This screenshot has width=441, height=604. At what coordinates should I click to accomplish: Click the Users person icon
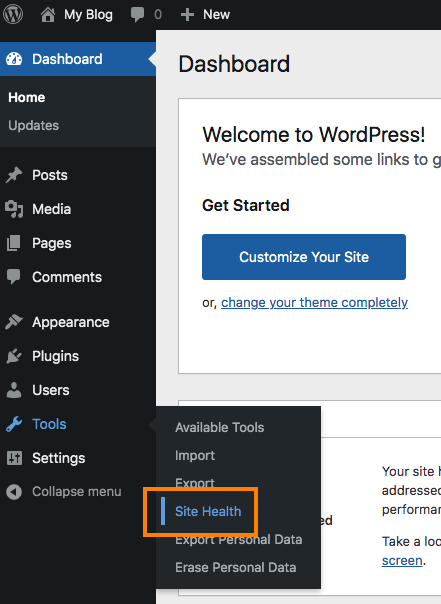tap(14, 390)
